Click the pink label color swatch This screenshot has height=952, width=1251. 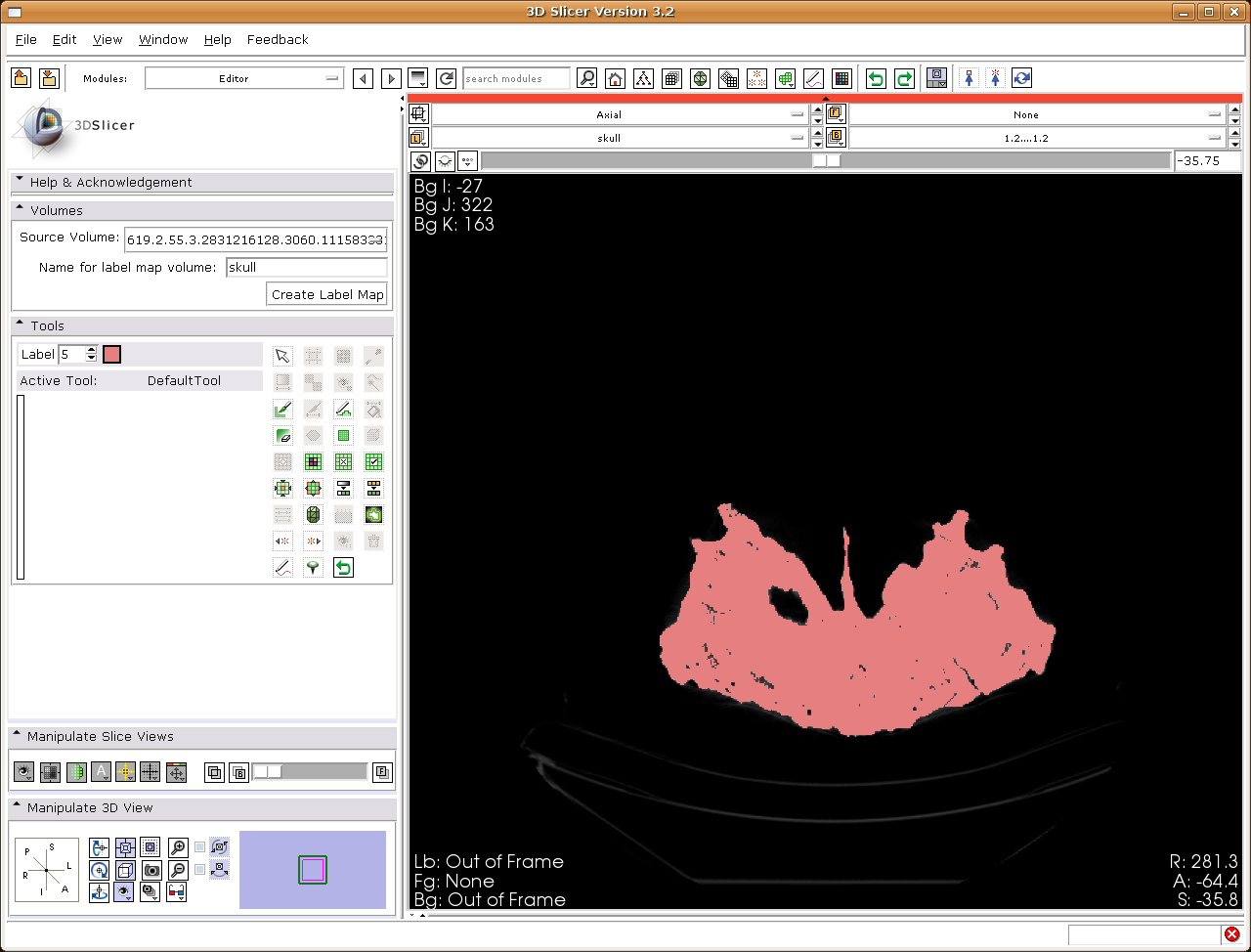point(112,354)
